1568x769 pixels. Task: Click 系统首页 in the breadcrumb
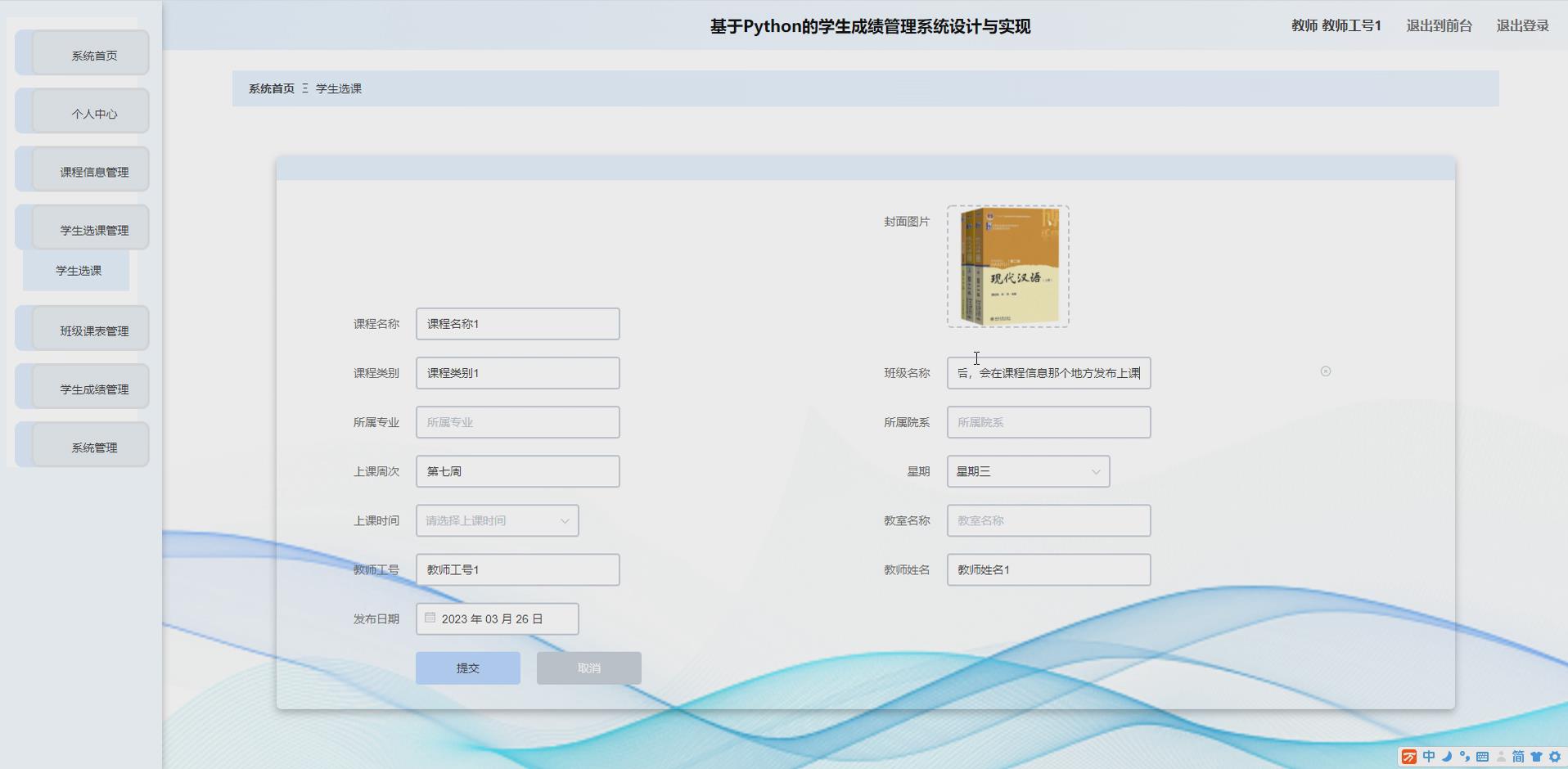(270, 88)
